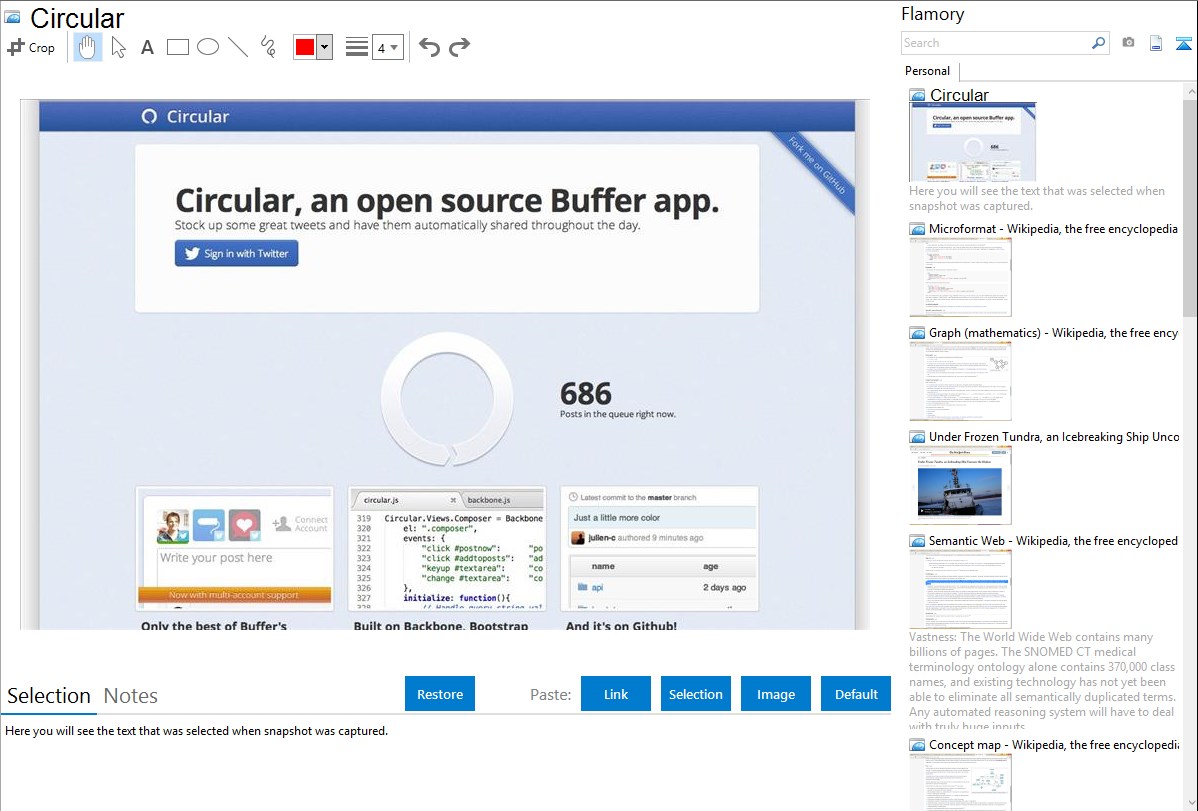
Task: Paste as Link button
Action: tap(616, 694)
